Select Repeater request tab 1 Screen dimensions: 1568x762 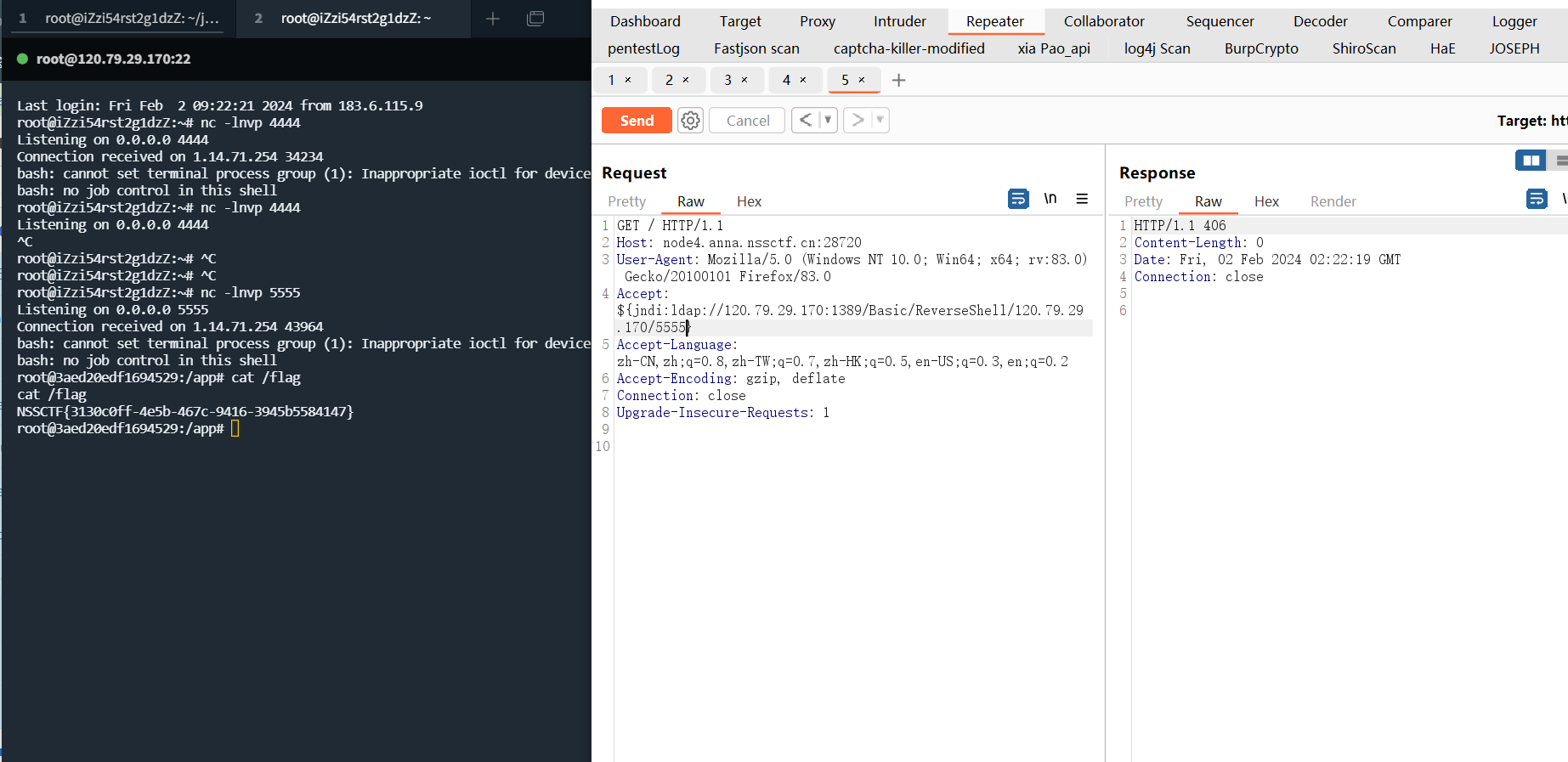611,80
